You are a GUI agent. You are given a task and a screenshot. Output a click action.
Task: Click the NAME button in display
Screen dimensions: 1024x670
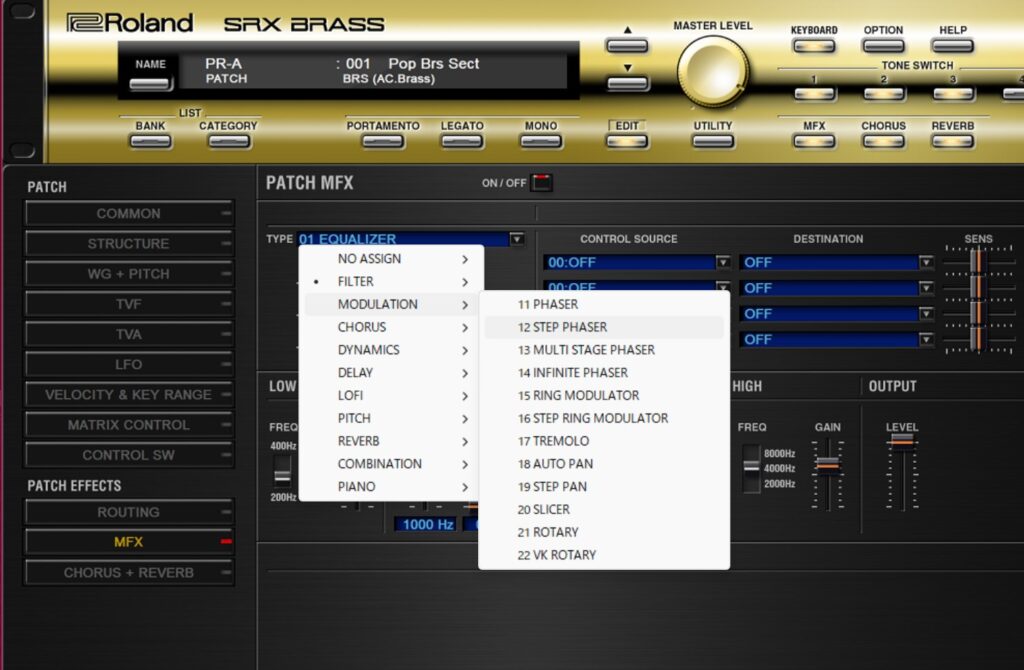pyautogui.click(x=150, y=82)
